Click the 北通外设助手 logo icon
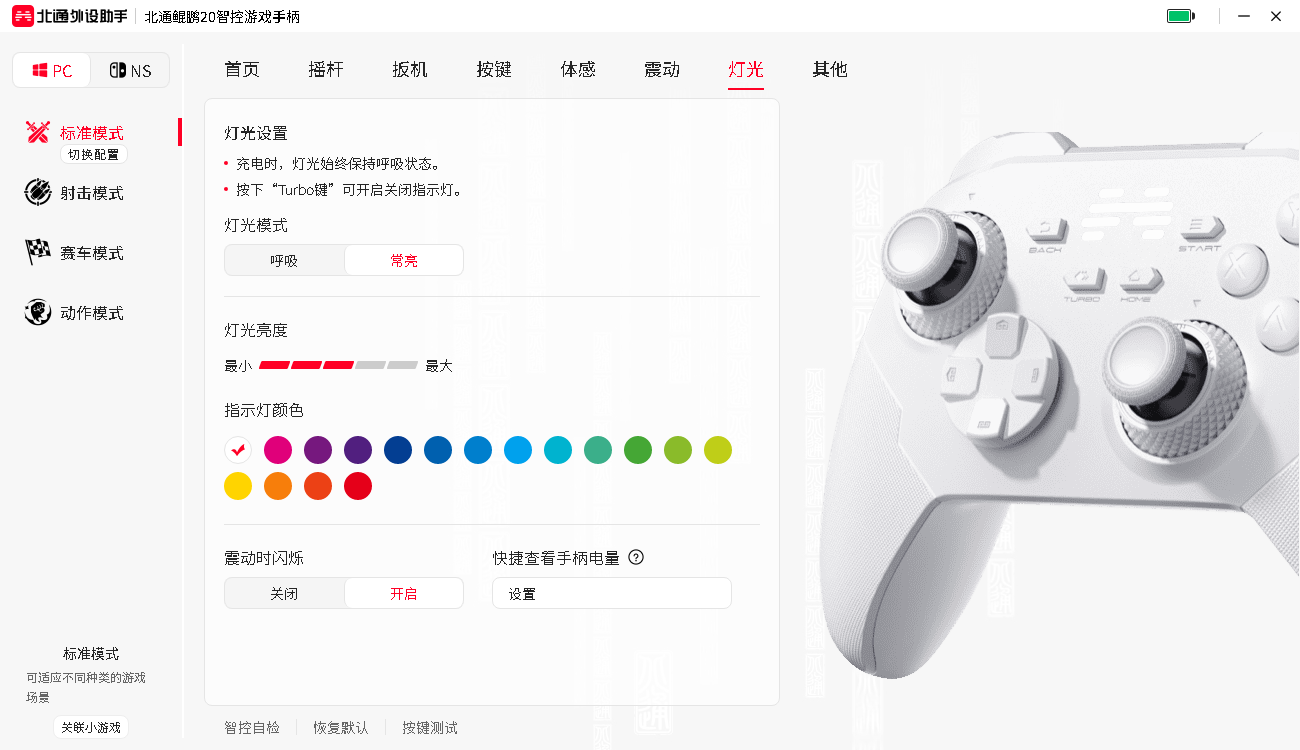1300x750 pixels. 22,16
